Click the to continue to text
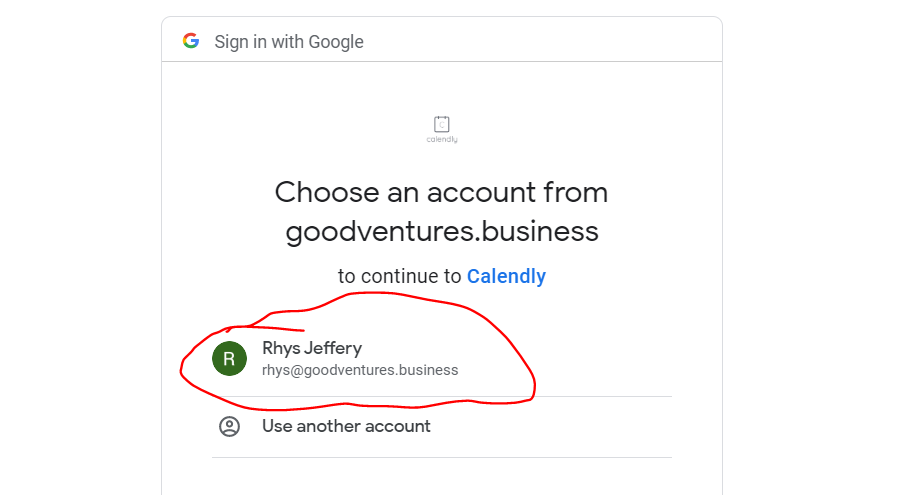Image resolution: width=900 pixels, height=495 pixels. (400, 276)
